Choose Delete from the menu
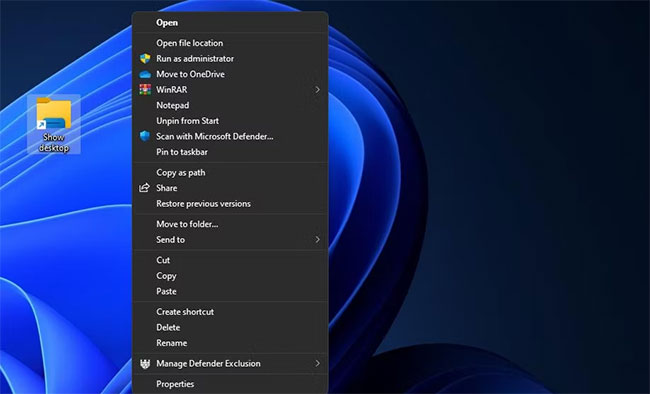This screenshot has height=394, width=650. [230, 327]
